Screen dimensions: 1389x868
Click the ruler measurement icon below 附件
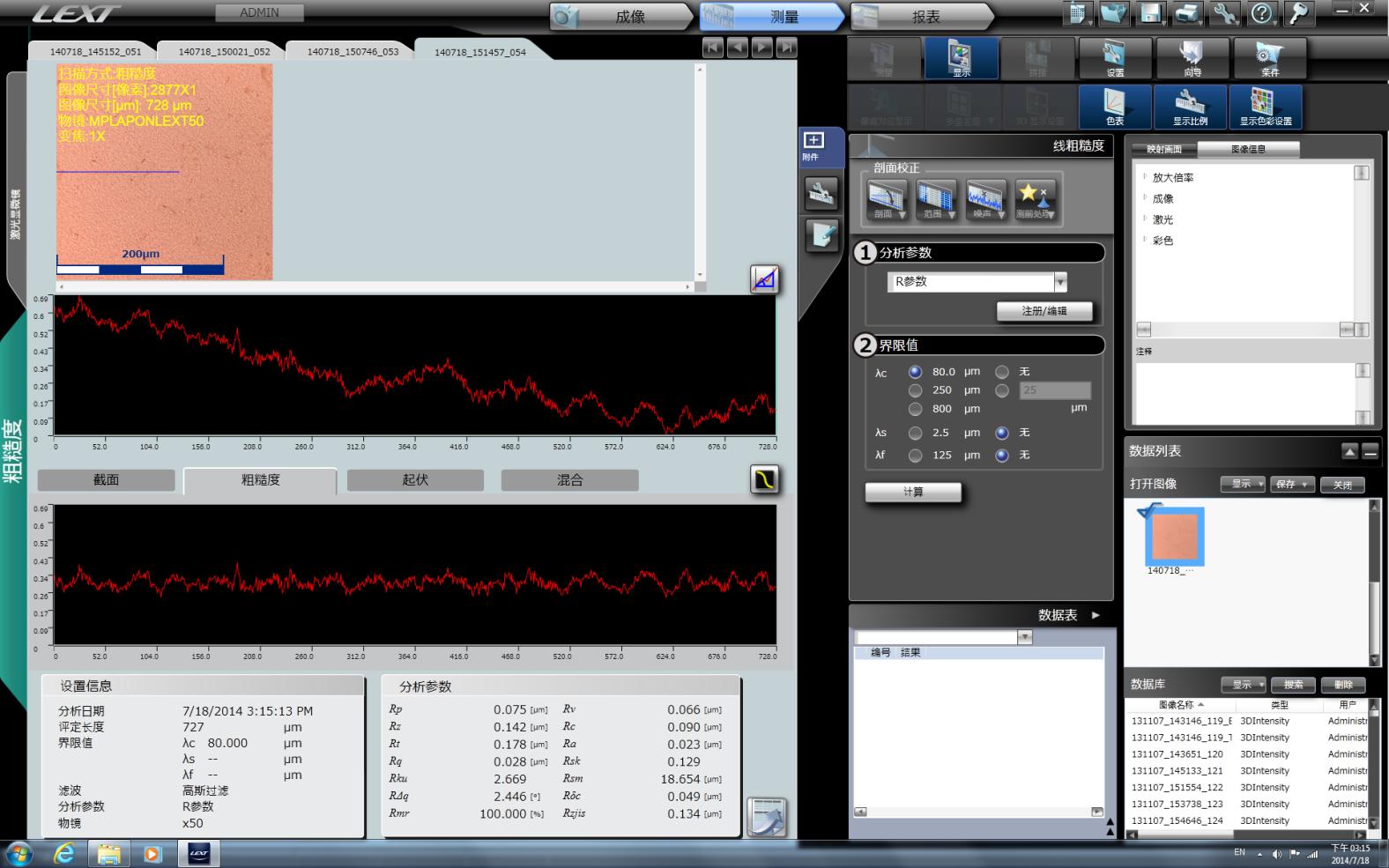[821, 193]
